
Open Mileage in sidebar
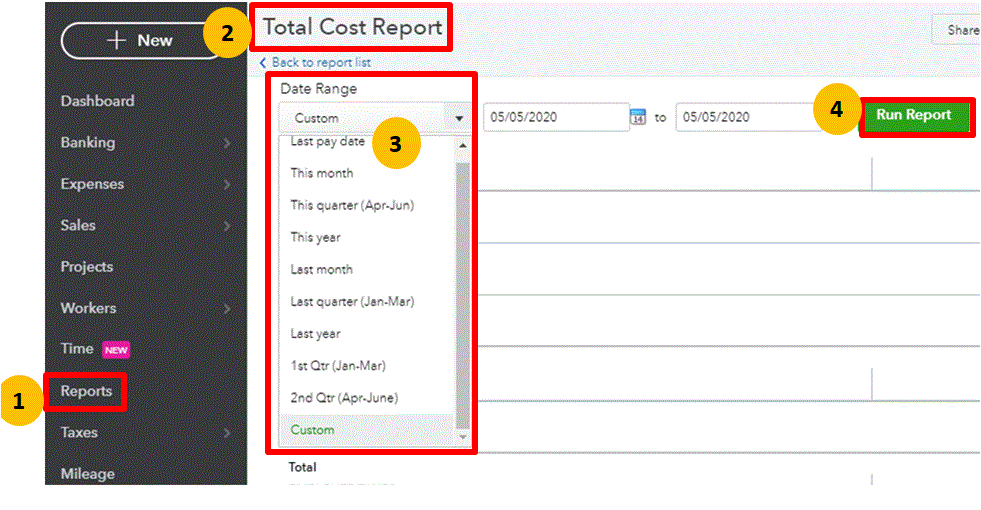88,474
